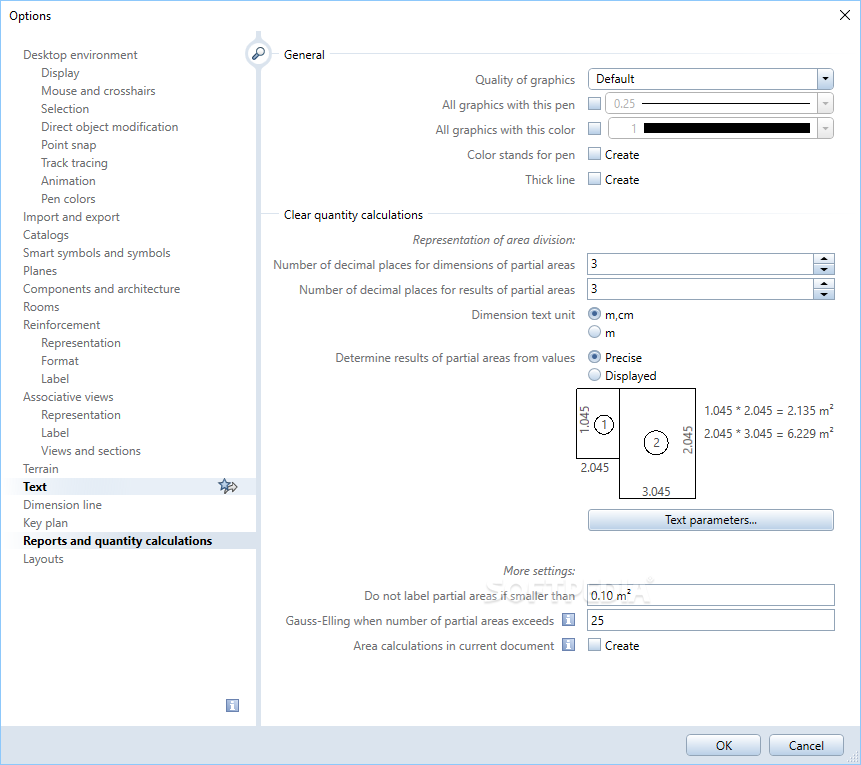The width and height of the screenshot is (861, 765).
Task: Open Rooms options
Action: pos(41,307)
